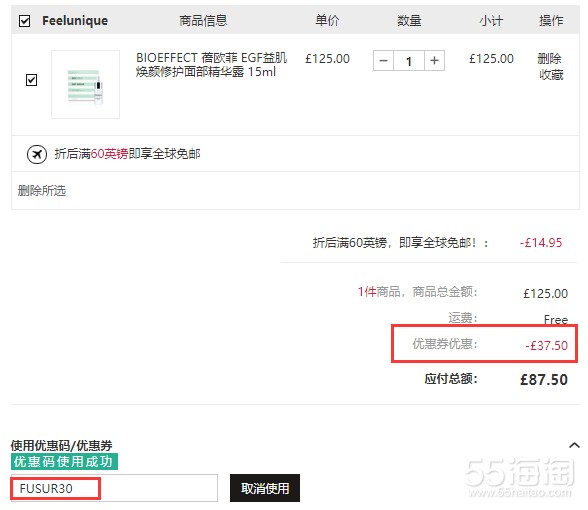Click 收藏 to save the item

point(551,75)
